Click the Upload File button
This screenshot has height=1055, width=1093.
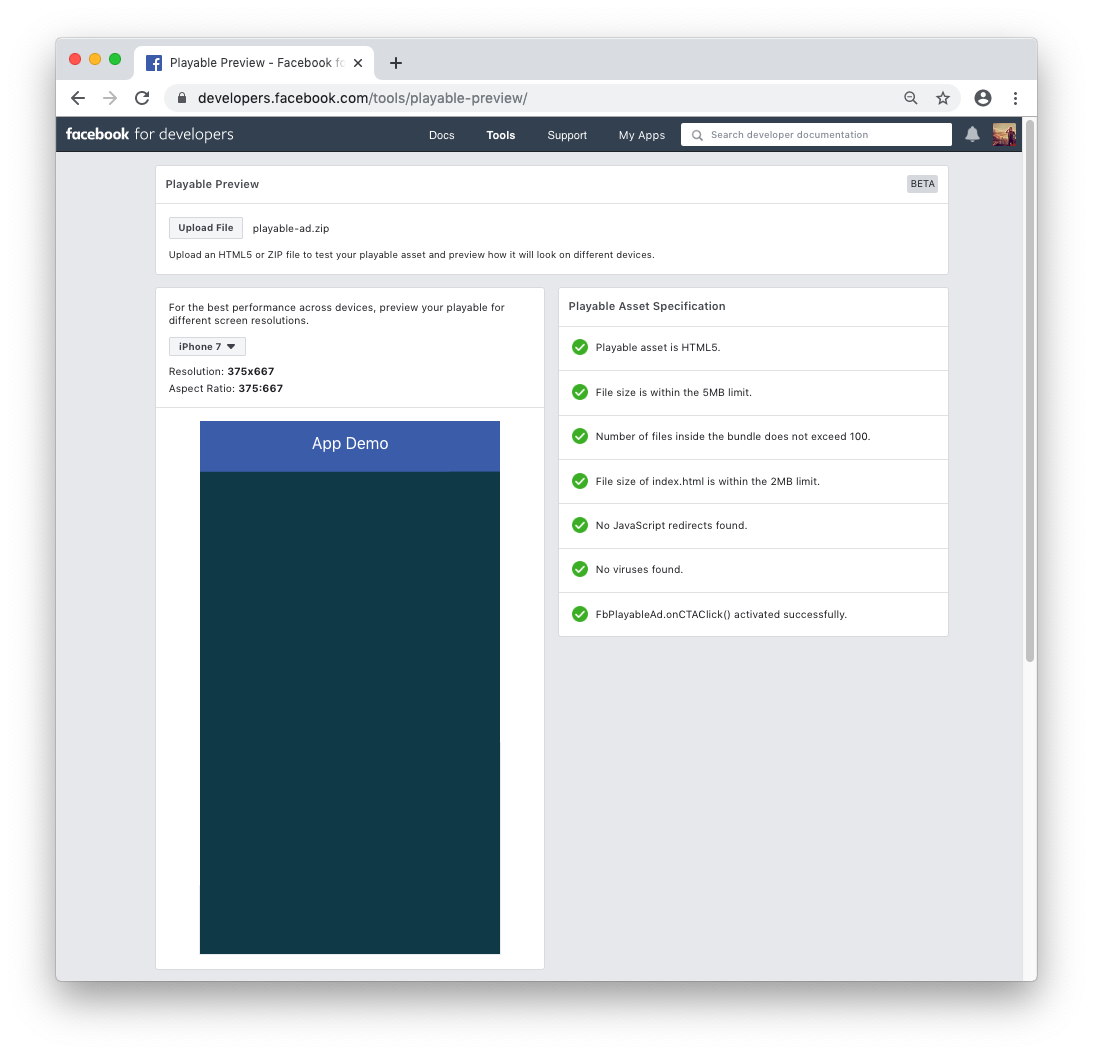point(206,228)
